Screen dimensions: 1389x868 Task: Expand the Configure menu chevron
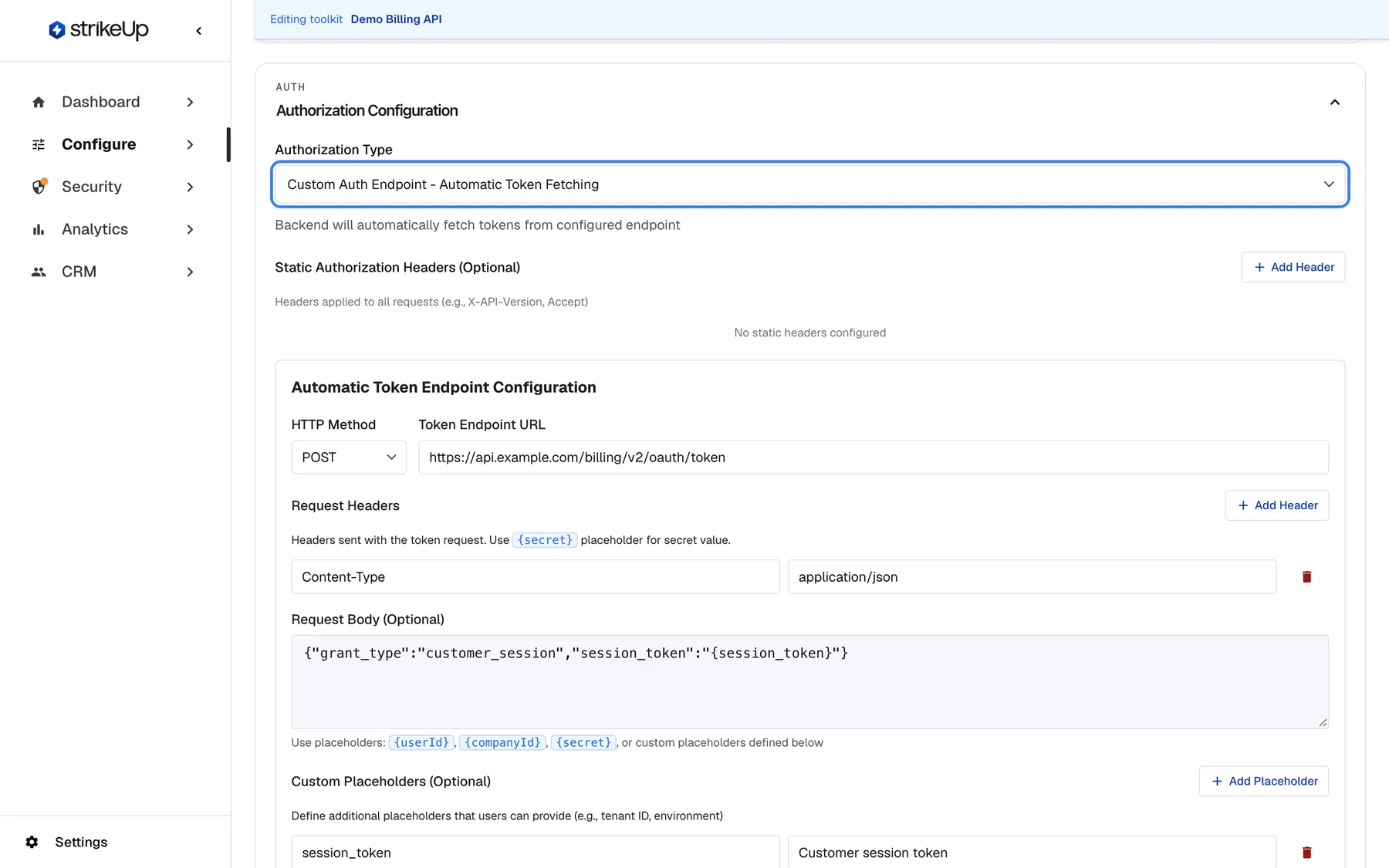coord(190,144)
